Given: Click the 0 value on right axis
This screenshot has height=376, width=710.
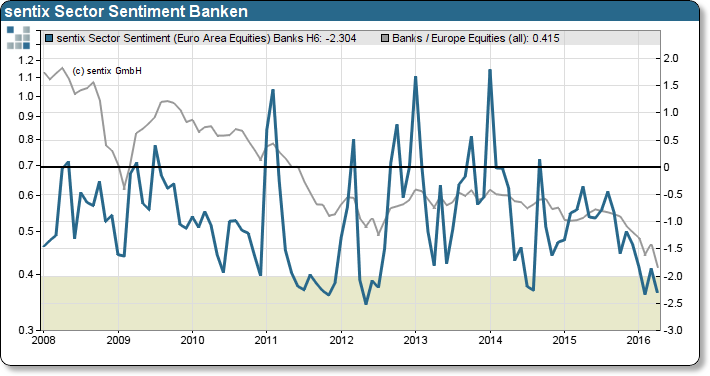Looking at the screenshot, I should click(666, 167).
